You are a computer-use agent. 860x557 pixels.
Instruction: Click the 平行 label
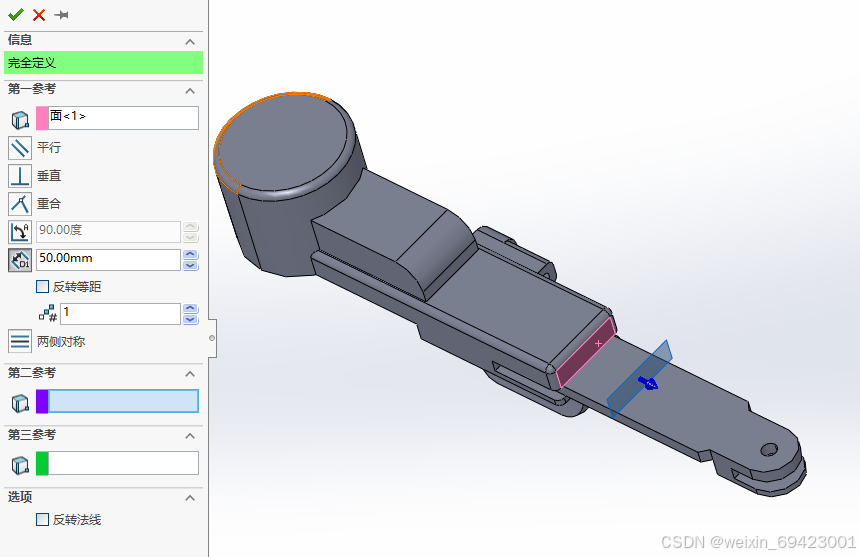click(49, 147)
